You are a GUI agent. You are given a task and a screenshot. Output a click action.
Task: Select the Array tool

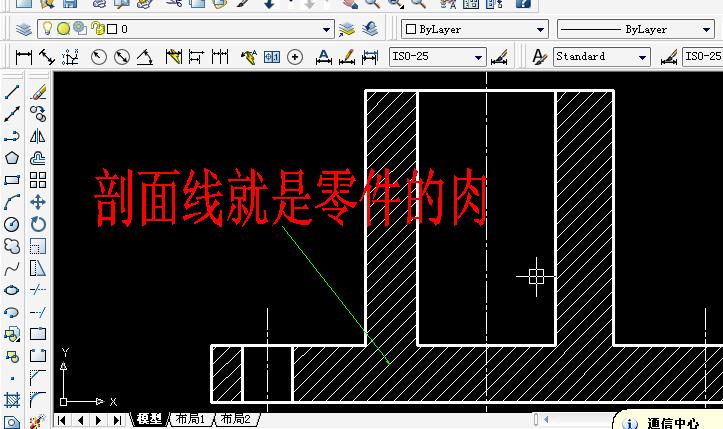(38, 180)
